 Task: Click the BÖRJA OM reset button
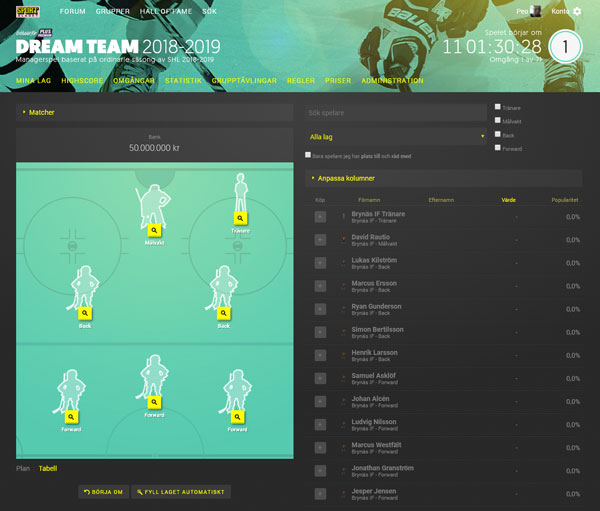click(103, 492)
